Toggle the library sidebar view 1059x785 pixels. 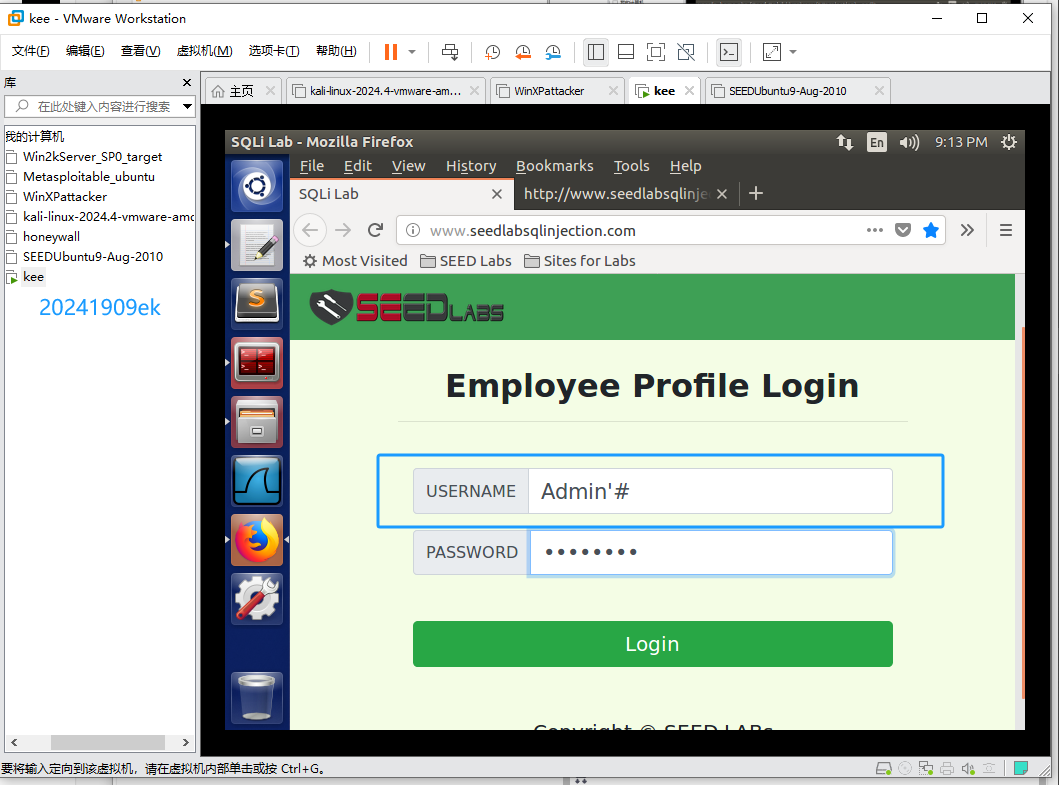pyautogui.click(x=596, y=52)
